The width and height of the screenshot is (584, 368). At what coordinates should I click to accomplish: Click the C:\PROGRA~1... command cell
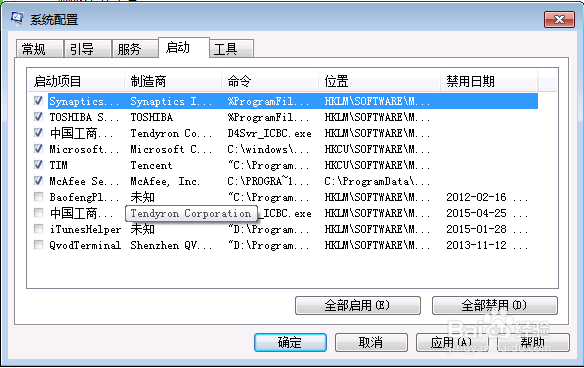[268, 181]
